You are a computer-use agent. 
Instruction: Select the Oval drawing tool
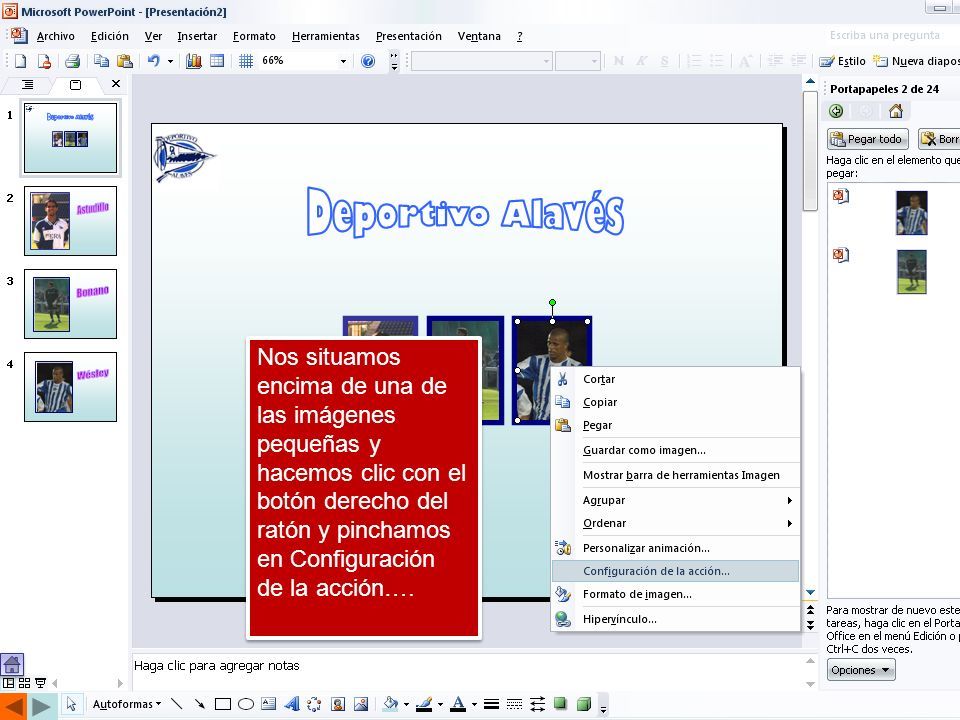pos(246,704)
